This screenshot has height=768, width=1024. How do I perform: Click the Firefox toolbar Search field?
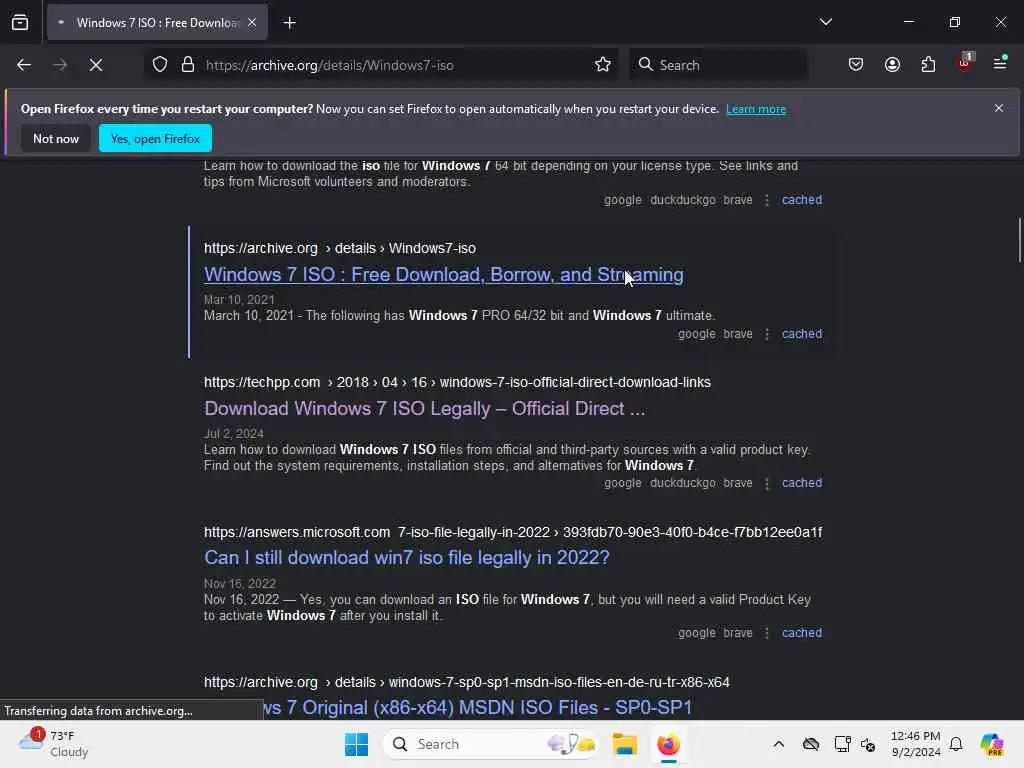click(718, 65)
